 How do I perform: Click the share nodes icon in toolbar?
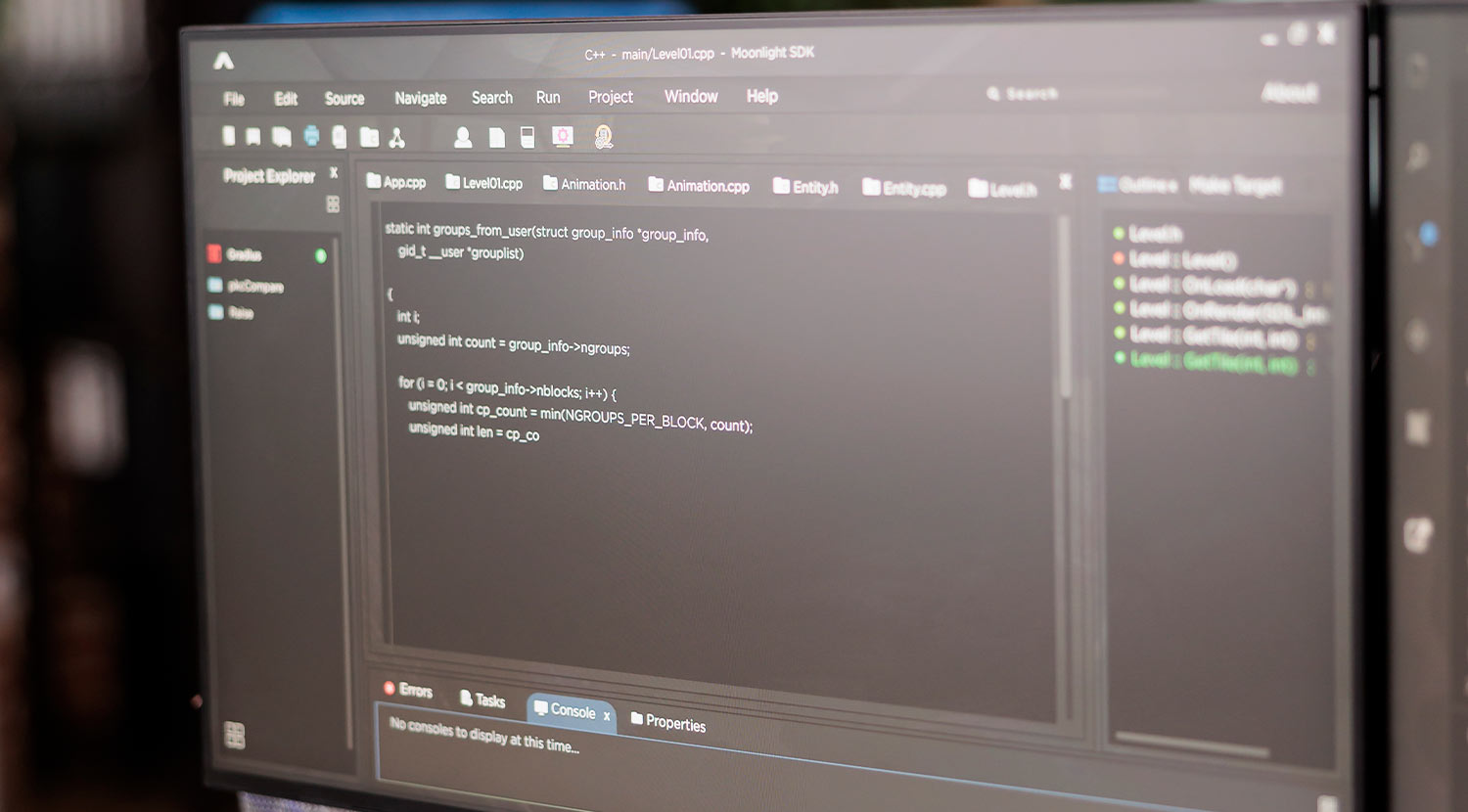(396, 138)
